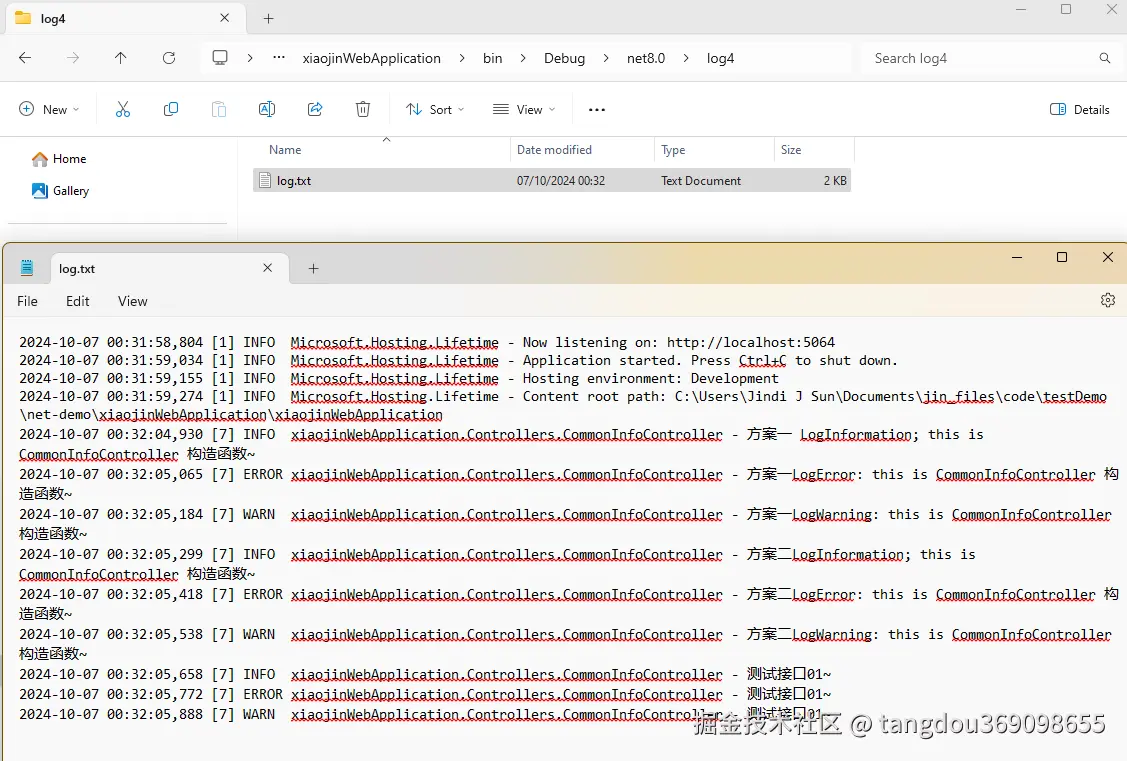Viewport: 1127px width, 761px height.
Task: Go to xiaojinWebApplication breadcrumb folder
Action: click(x=372, y=58)
